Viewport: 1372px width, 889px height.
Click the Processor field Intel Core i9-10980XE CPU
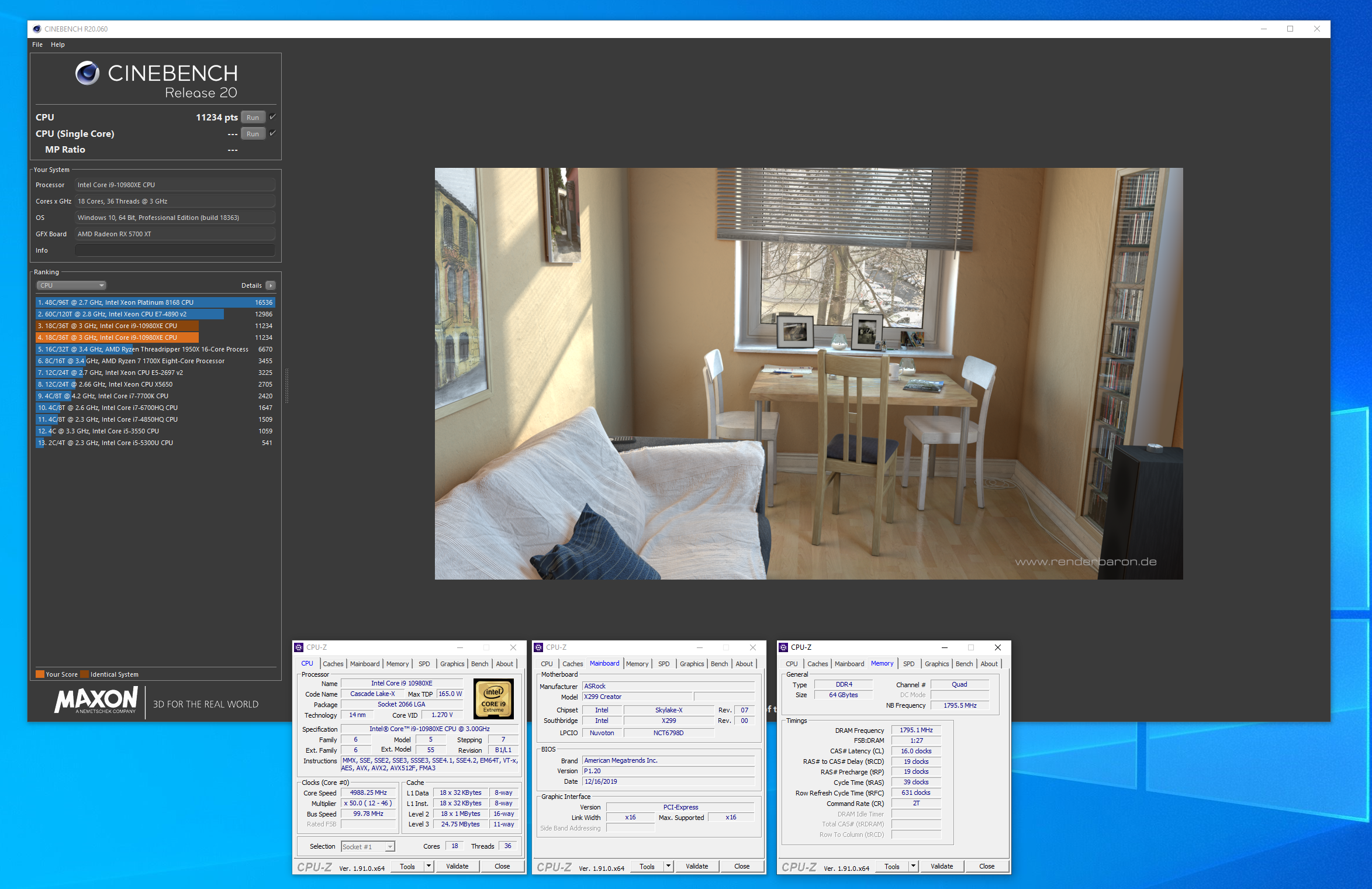point(175,185)
